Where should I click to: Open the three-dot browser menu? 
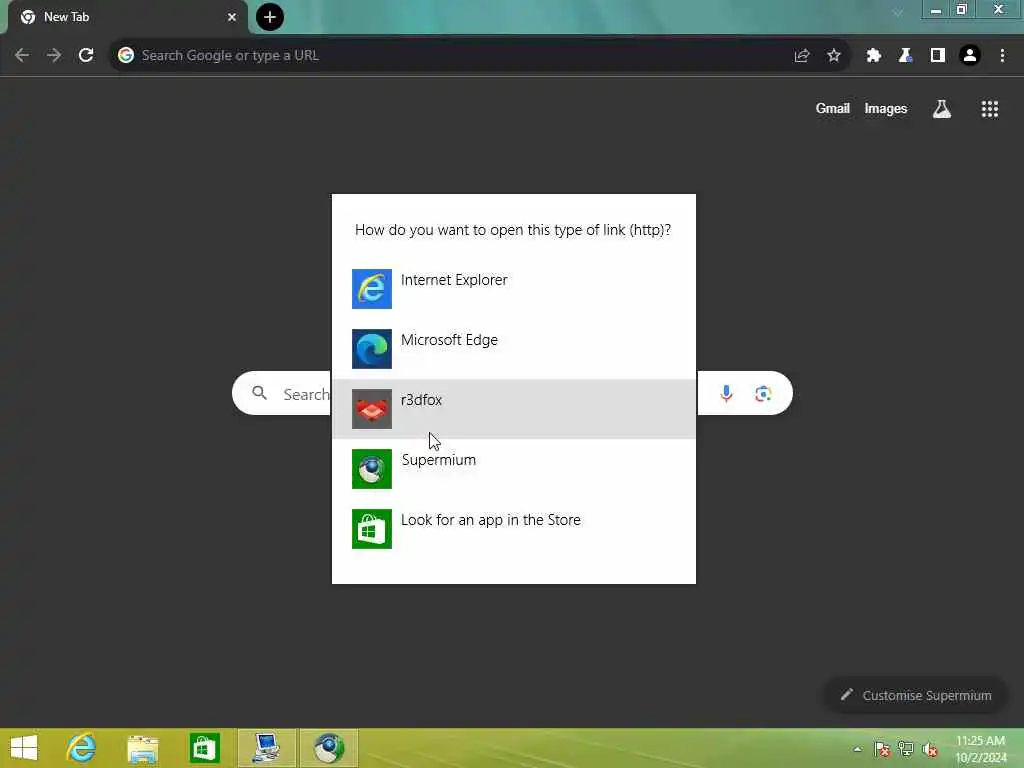1002,56
